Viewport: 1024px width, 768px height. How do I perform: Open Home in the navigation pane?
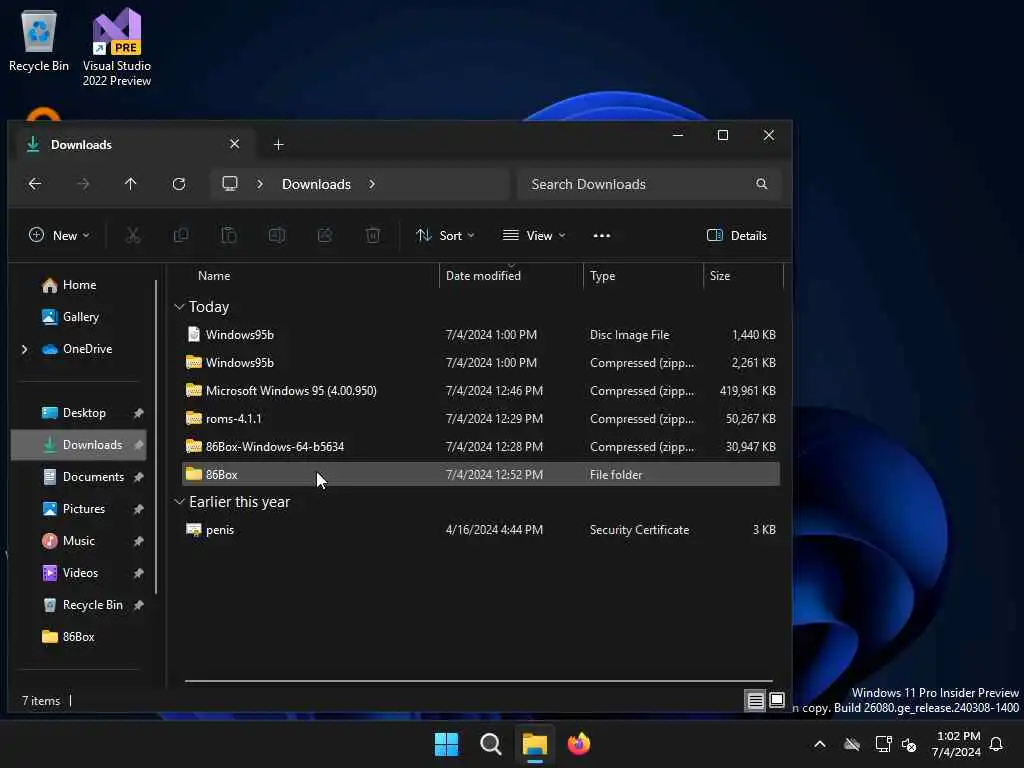pyautogui.click(x=79, y=285)
